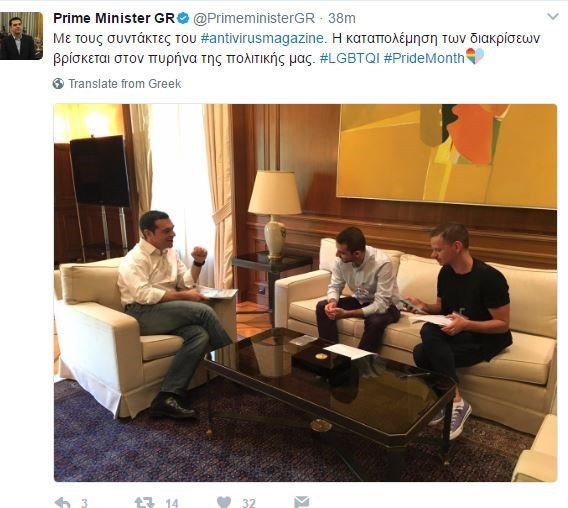Expand the tweet options chevron
Viewport: 568px width, 508px height.
pos(553,17)
